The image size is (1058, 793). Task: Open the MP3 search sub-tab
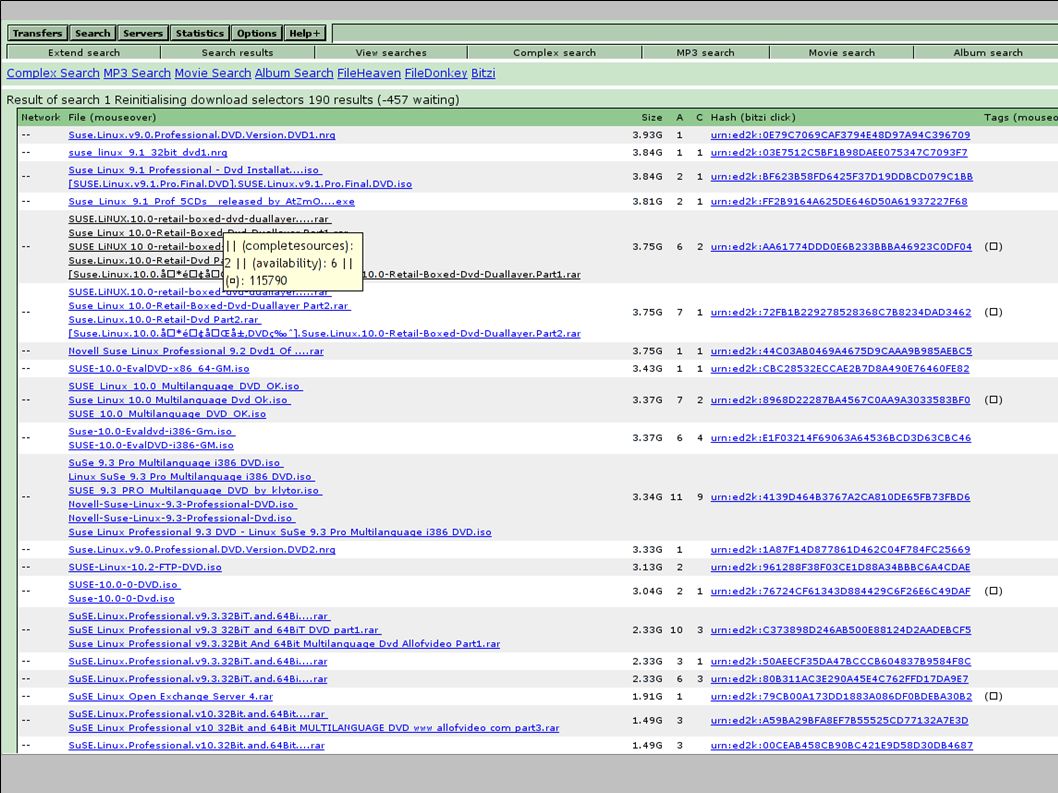[705, 53]
